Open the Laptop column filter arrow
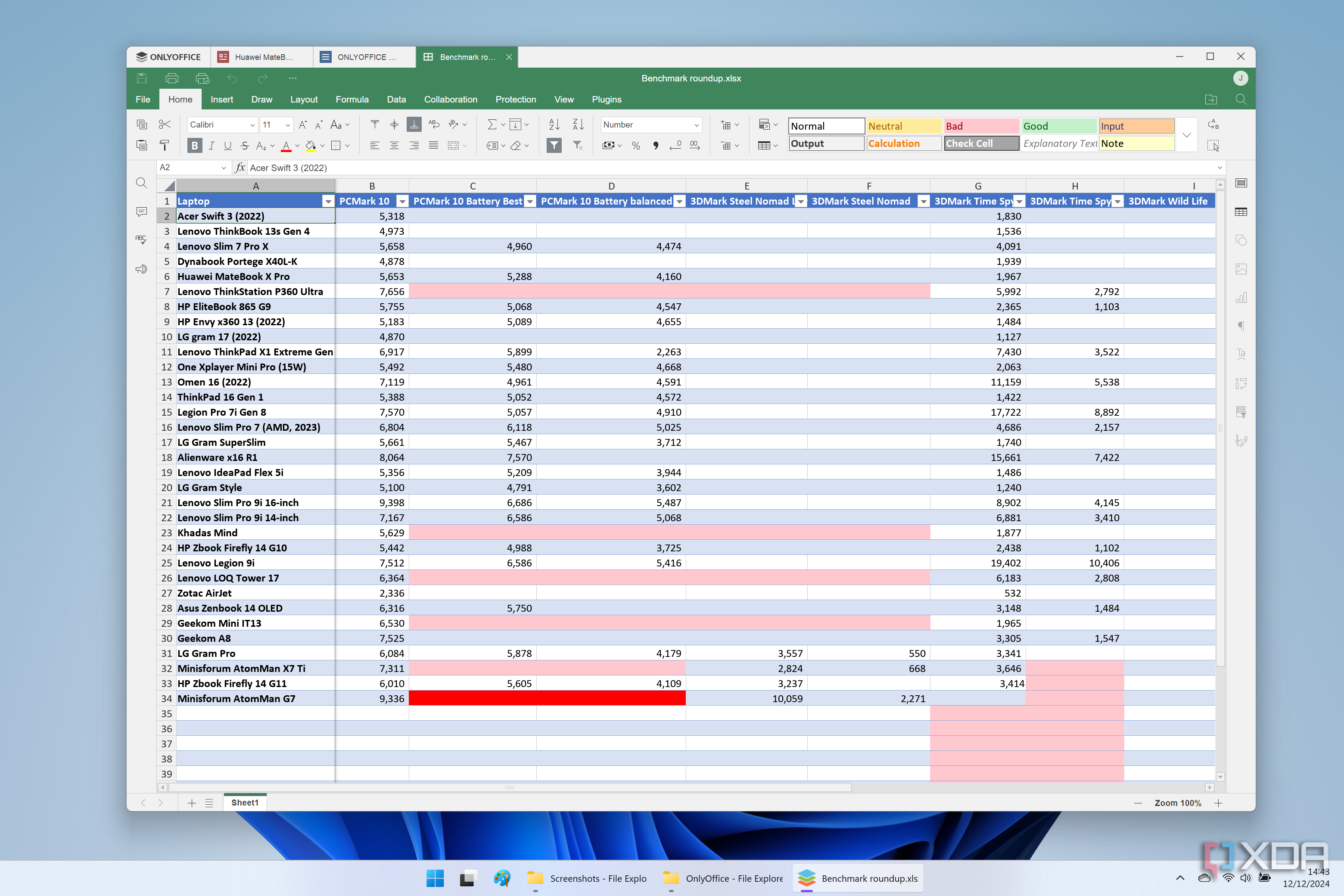 pos(328,201)
